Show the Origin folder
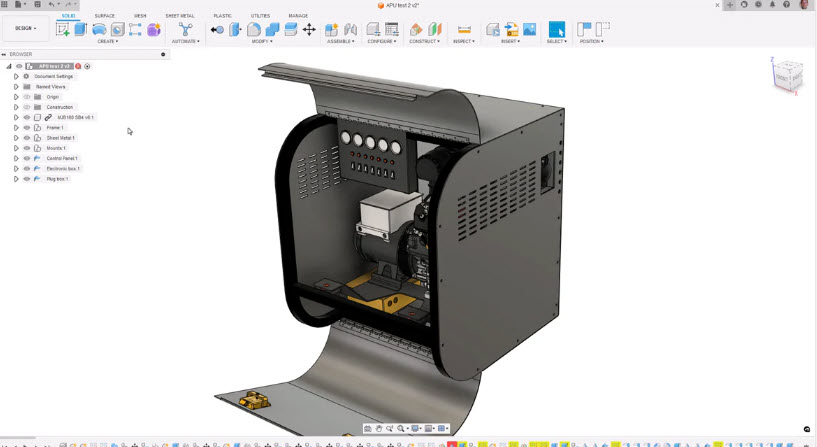Image resolution: width=817 pixels, height=447 pixels. tap(27, 97)
